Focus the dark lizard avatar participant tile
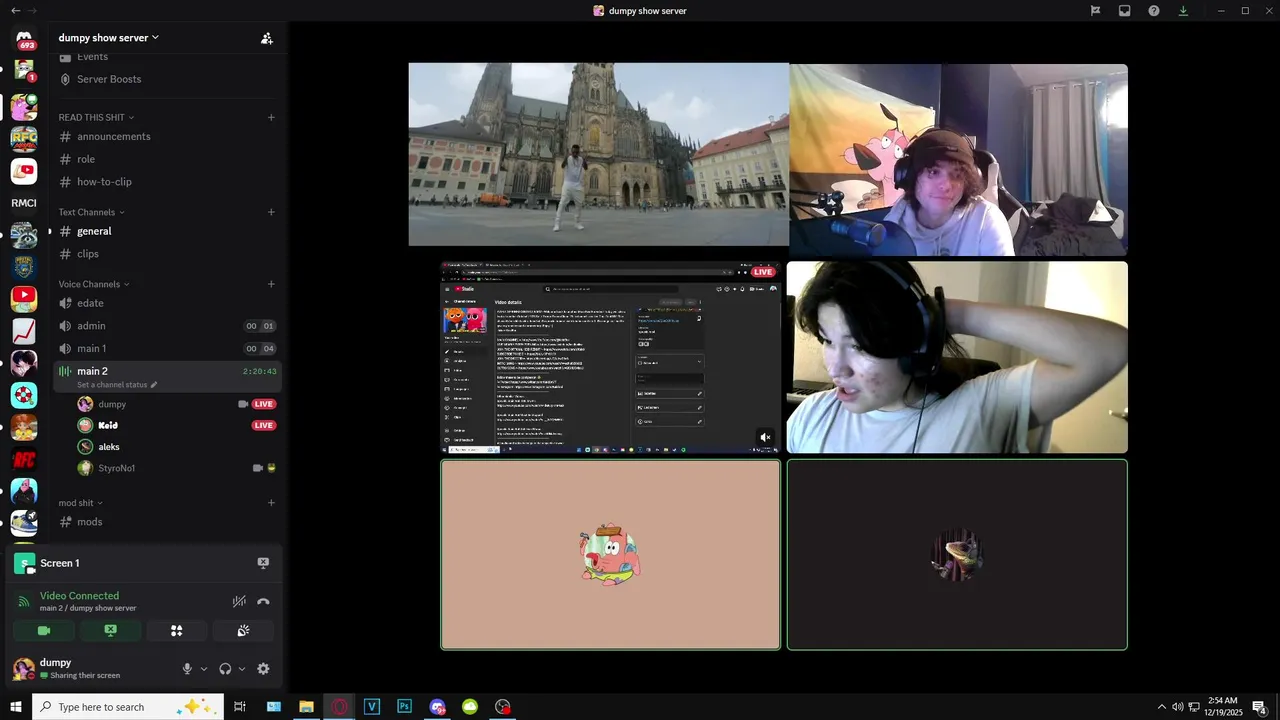The image size is (1280, 720). click(x=957, y=554)
